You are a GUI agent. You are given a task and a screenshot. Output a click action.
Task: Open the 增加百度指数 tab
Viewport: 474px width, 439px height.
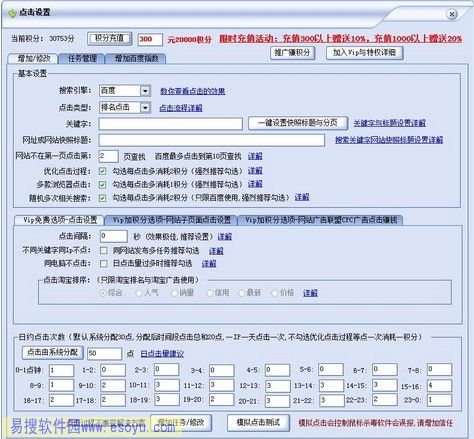click(x=136, y=59)
